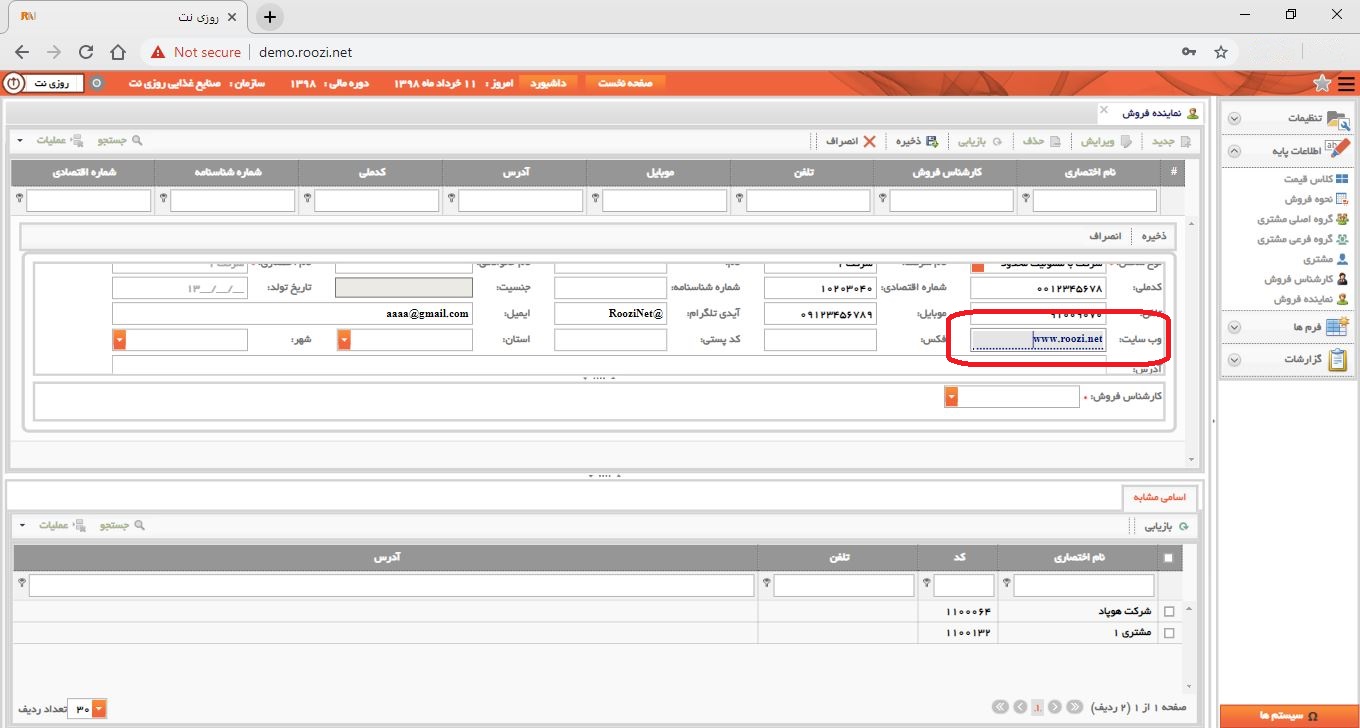Open نماینده فروش in the sidebar

[1310, 299]
